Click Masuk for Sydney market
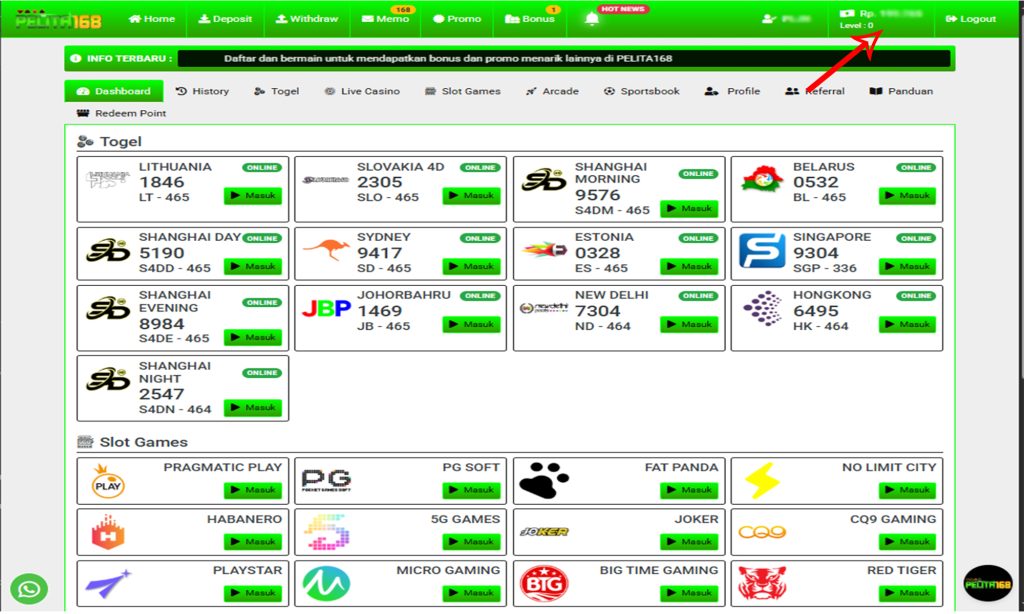The height and width of the screenshot is (614, 1024). [x=471, y=267]
